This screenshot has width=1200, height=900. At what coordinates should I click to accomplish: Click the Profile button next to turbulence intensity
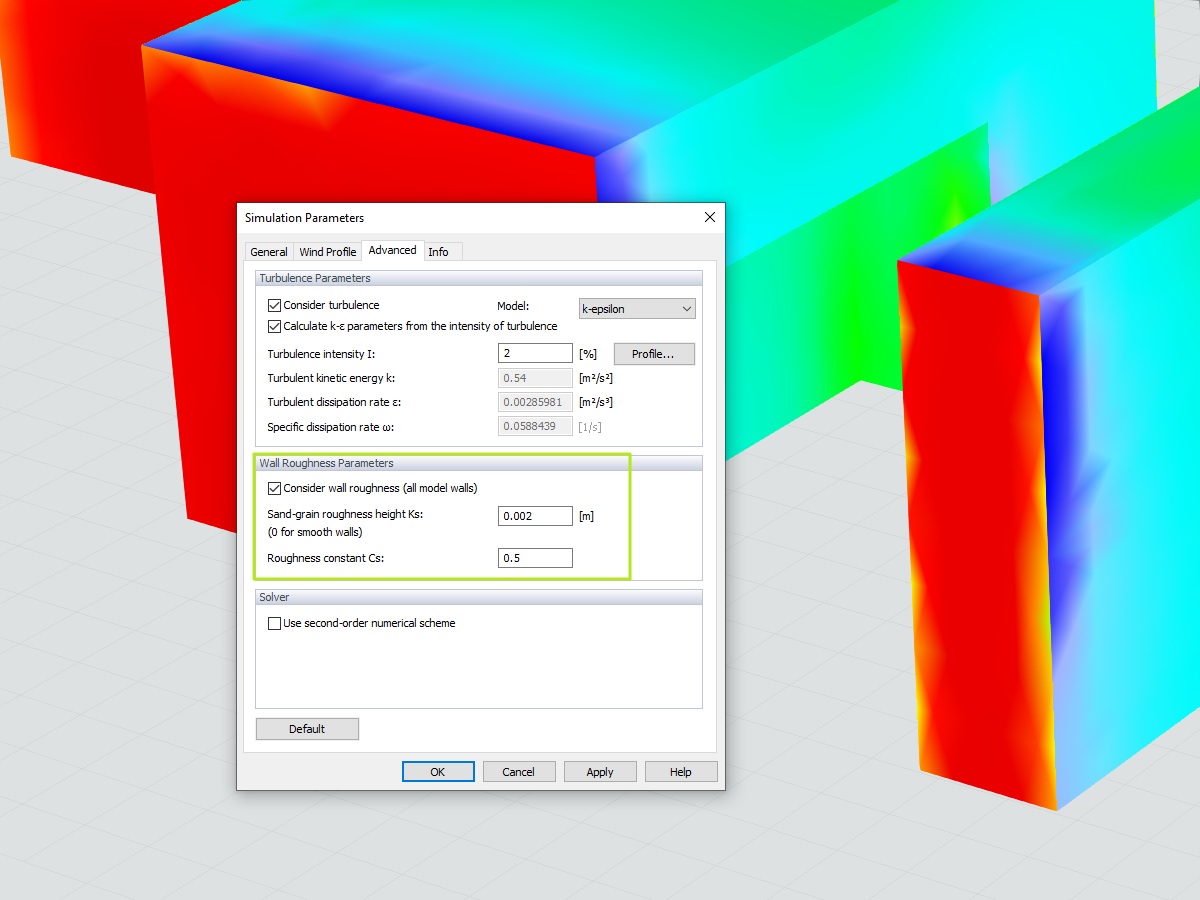click(654, 354)
